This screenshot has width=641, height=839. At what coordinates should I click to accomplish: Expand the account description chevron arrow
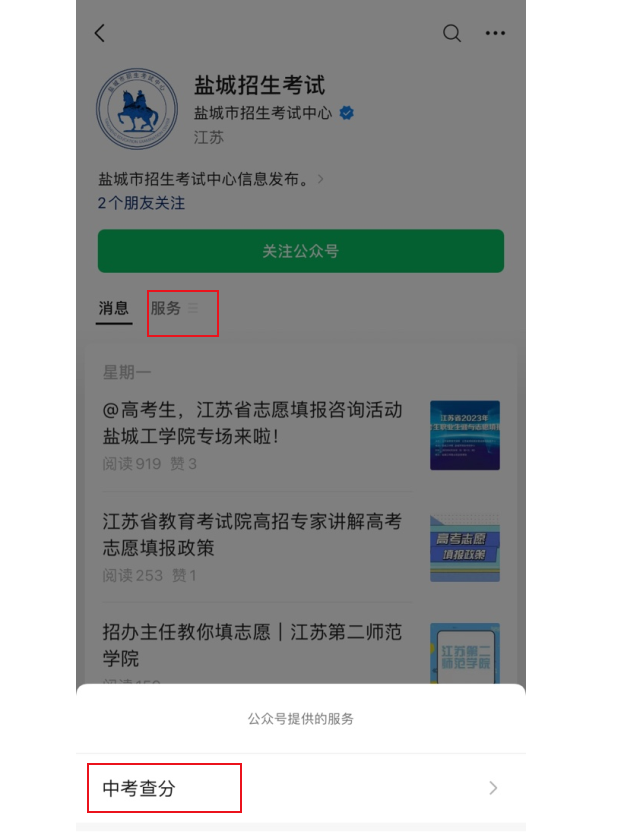coord(320,179)
